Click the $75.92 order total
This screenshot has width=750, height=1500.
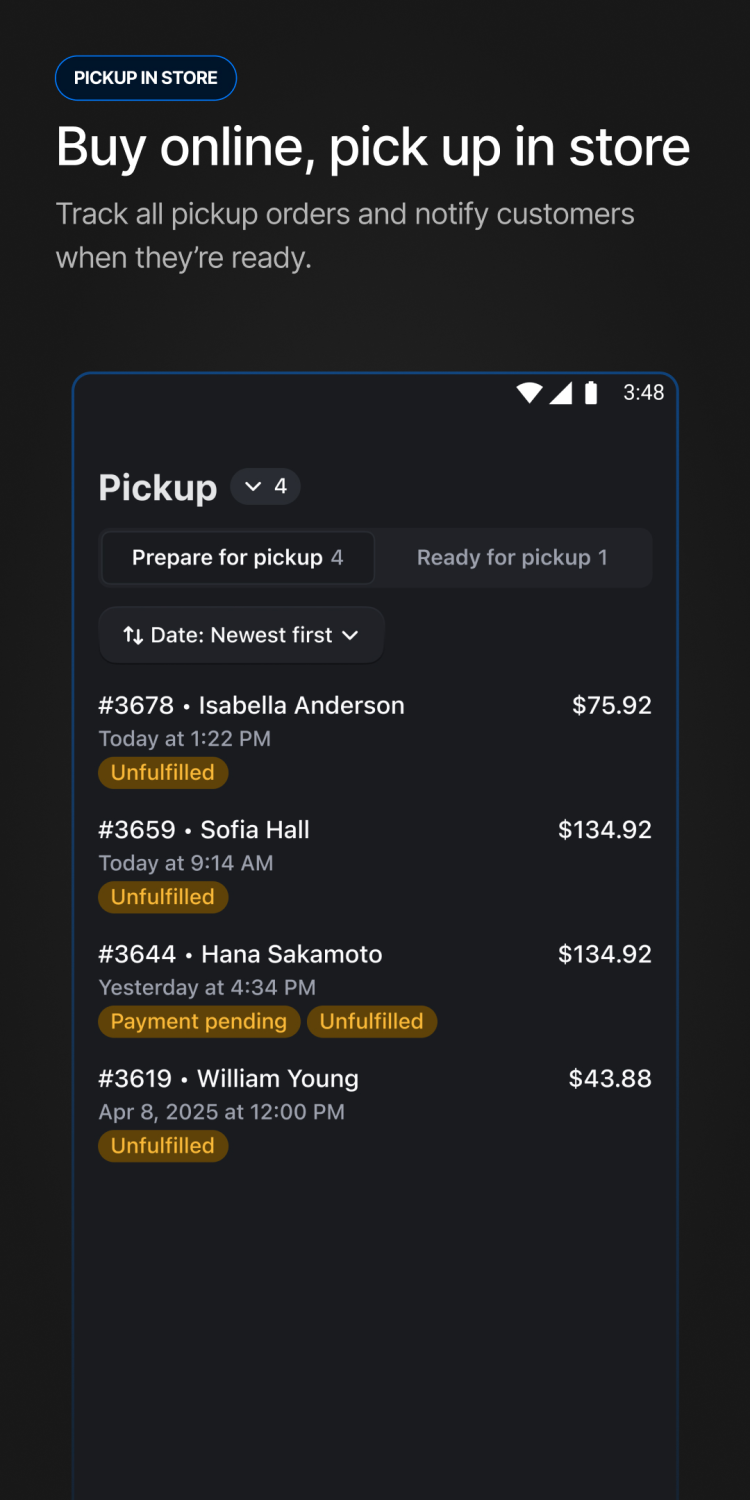(x=611, y=706)
